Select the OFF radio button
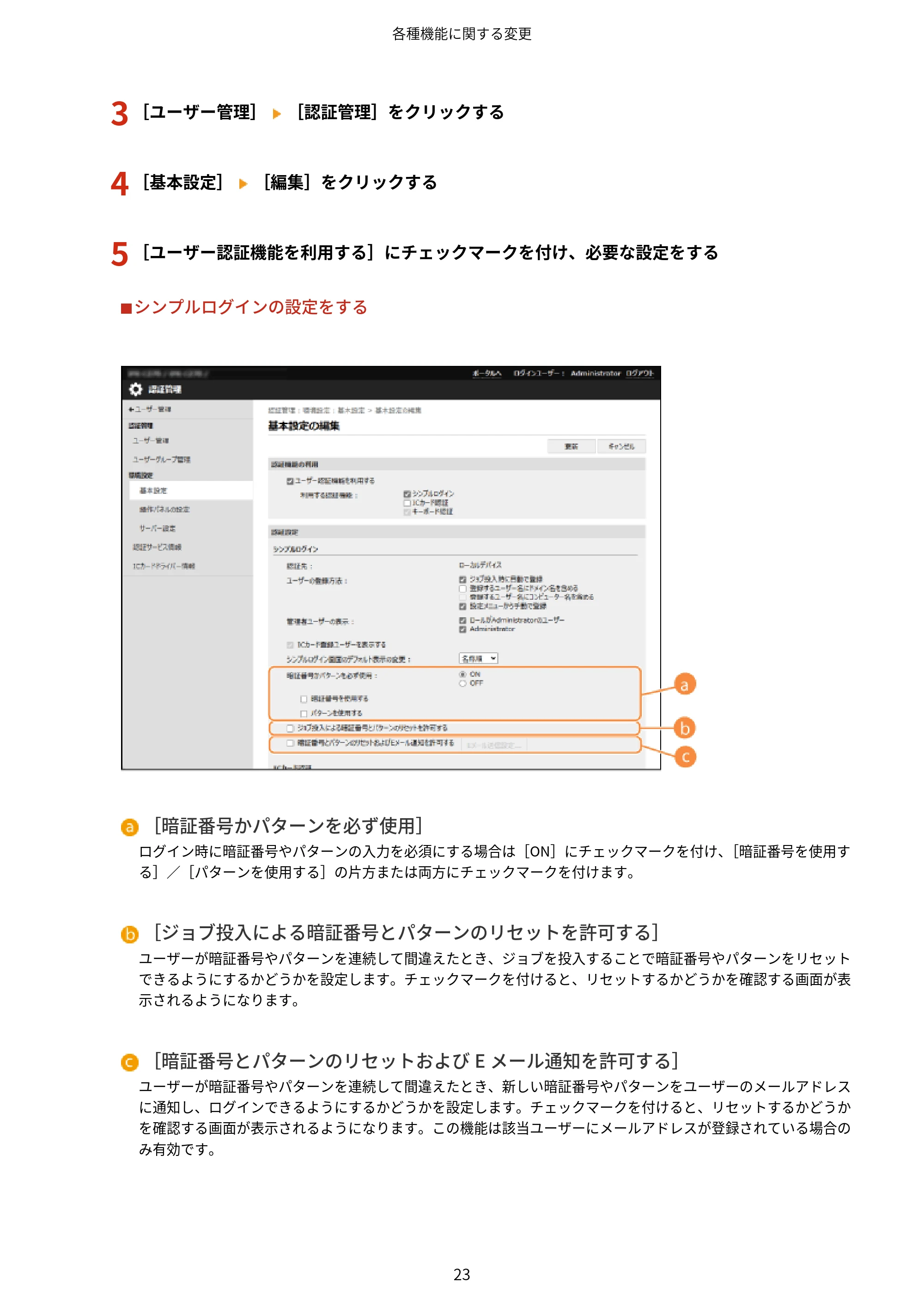Image resolution: width=924 pixels, height=1307 pixels. [463, 684]
